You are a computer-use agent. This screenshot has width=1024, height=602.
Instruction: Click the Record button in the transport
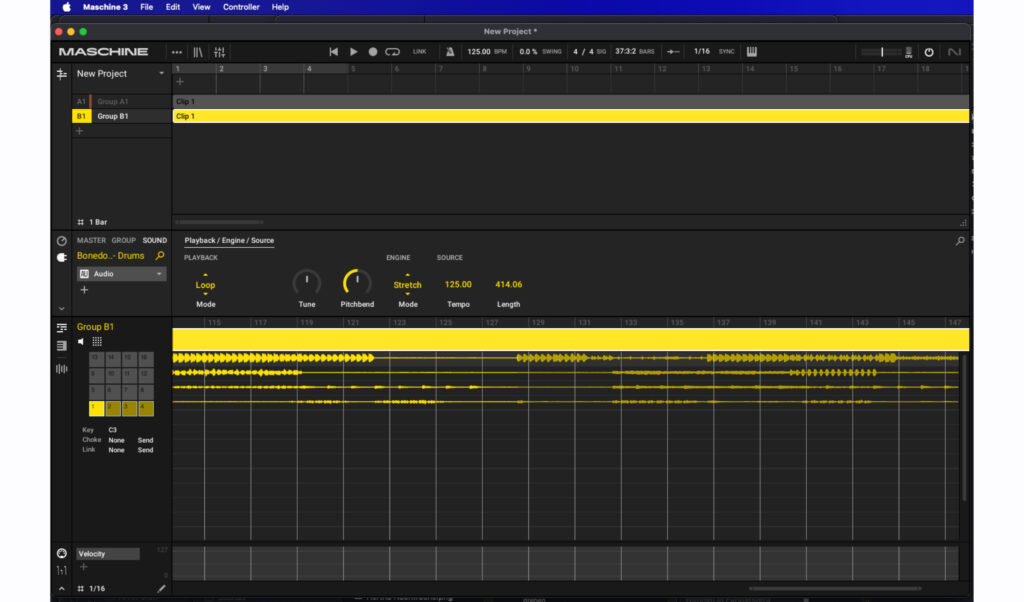373,52
